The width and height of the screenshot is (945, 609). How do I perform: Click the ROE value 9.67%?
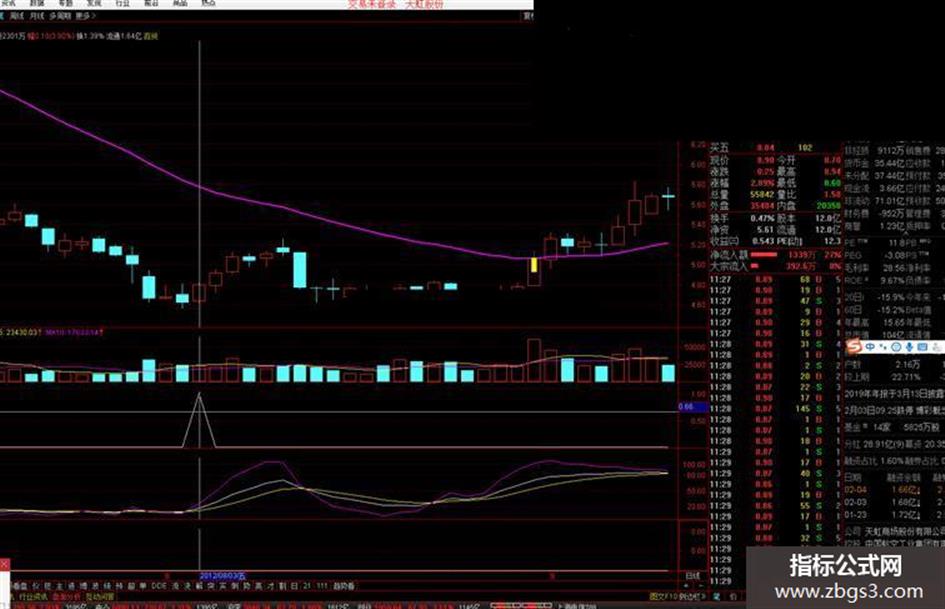[x=891, y=280]
